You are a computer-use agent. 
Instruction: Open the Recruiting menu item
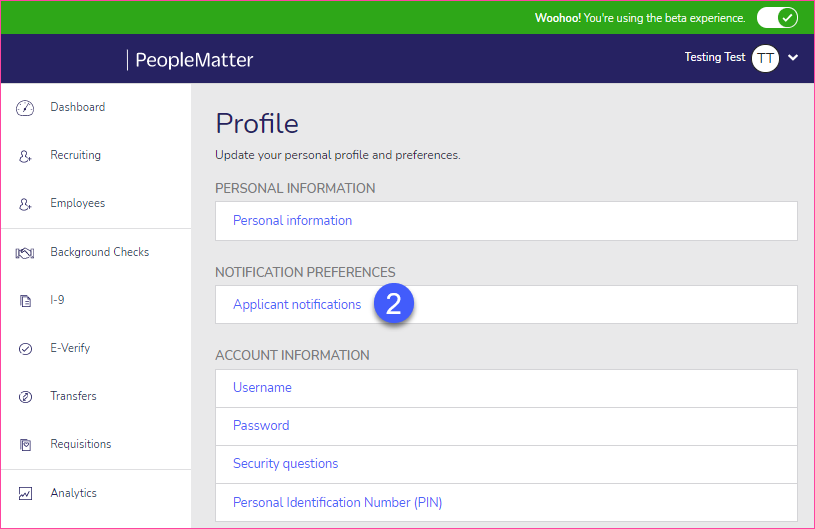click(x=75, y=155)
